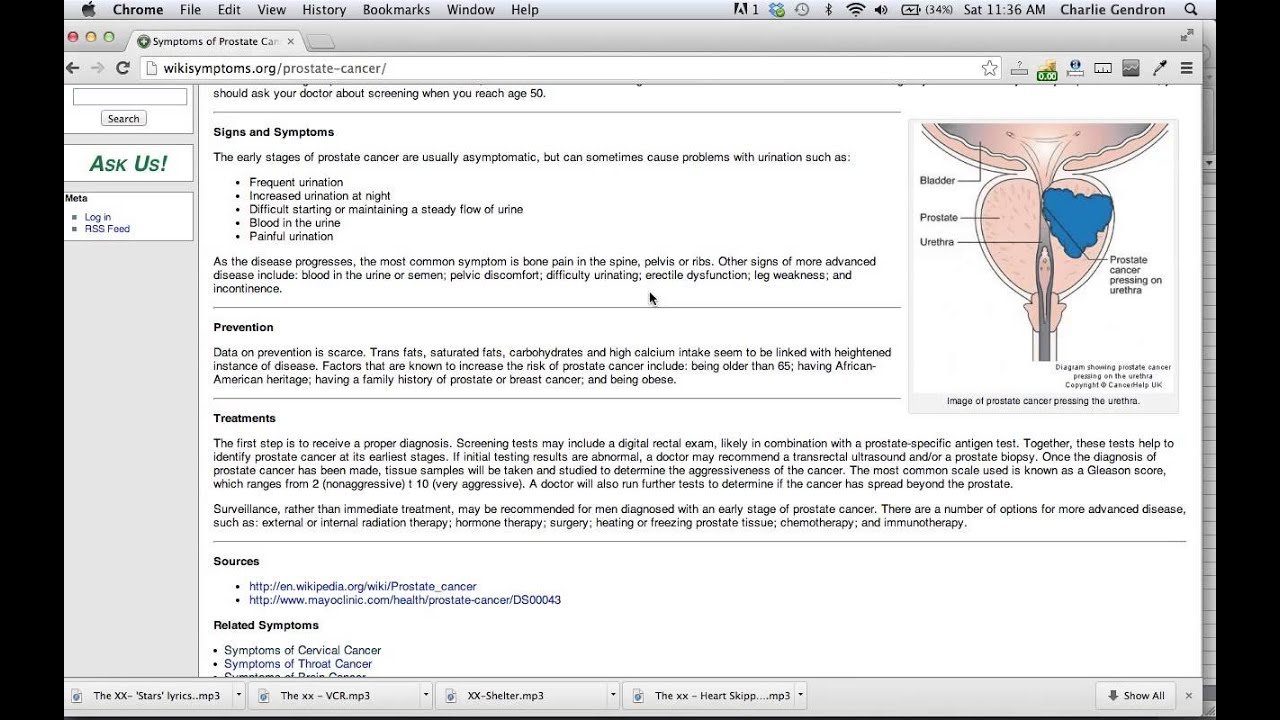This screenshot has width=1280, height=720.
Task: Click the Charlie Gendron user menu
Action: (x=1115, y=10)
